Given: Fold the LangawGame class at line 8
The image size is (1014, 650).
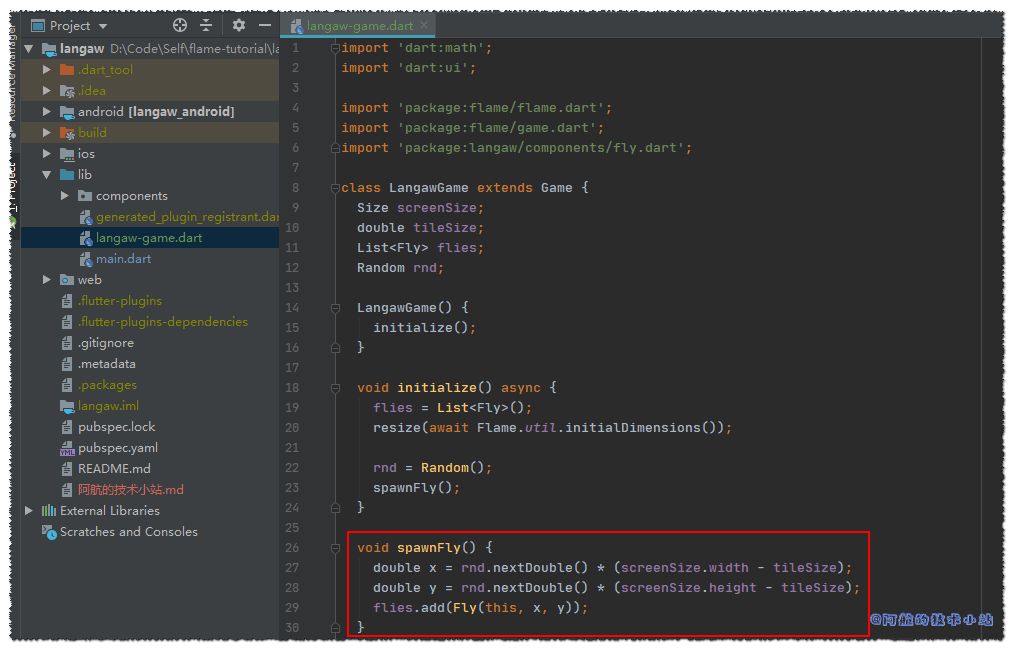Looking at the screenshot, I should pyautogui.click(x=335, y=188).
